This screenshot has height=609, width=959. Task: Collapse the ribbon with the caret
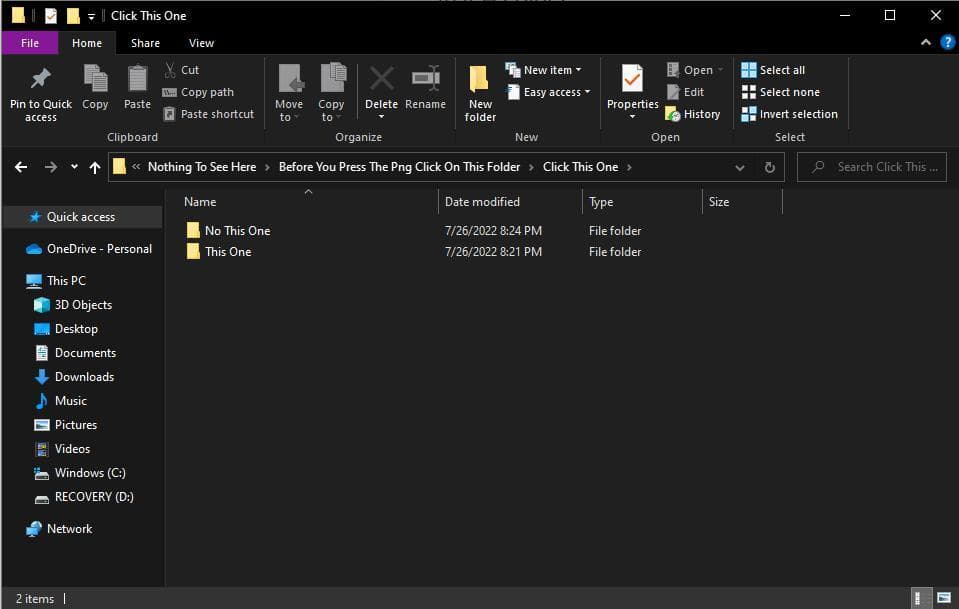tap(925, 42)
